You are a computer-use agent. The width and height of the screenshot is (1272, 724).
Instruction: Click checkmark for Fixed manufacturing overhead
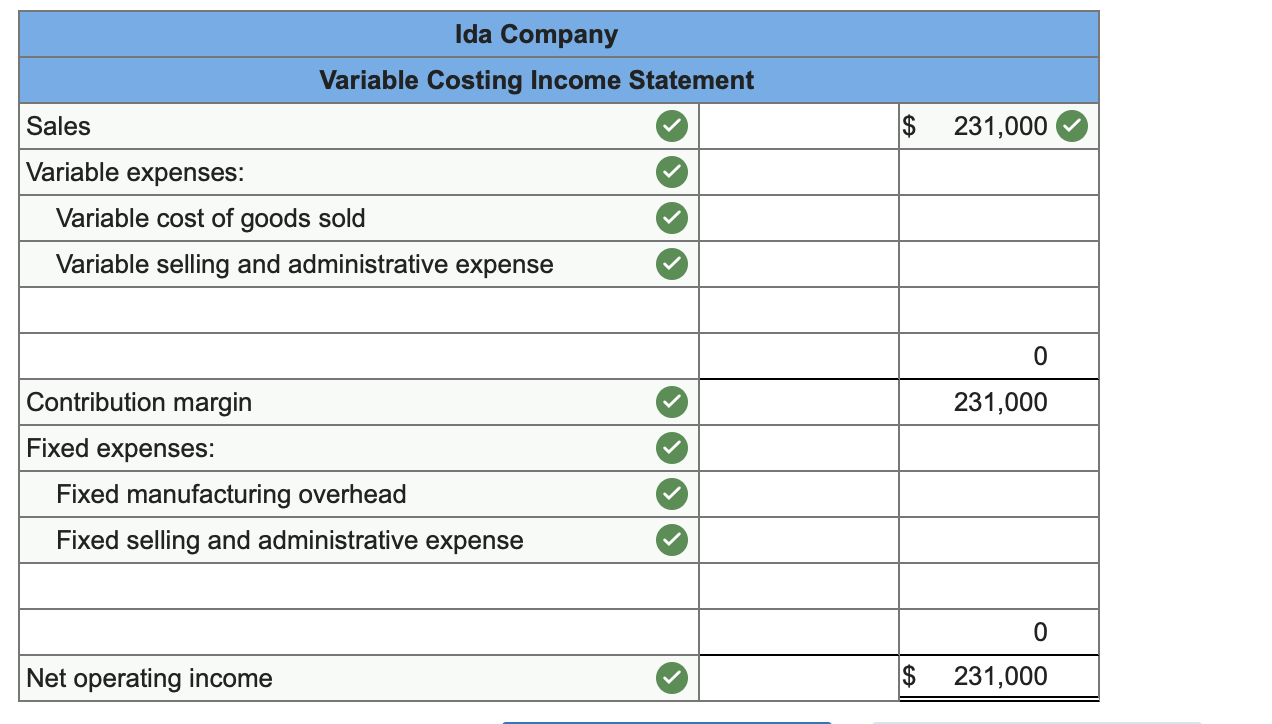(672, 495)
